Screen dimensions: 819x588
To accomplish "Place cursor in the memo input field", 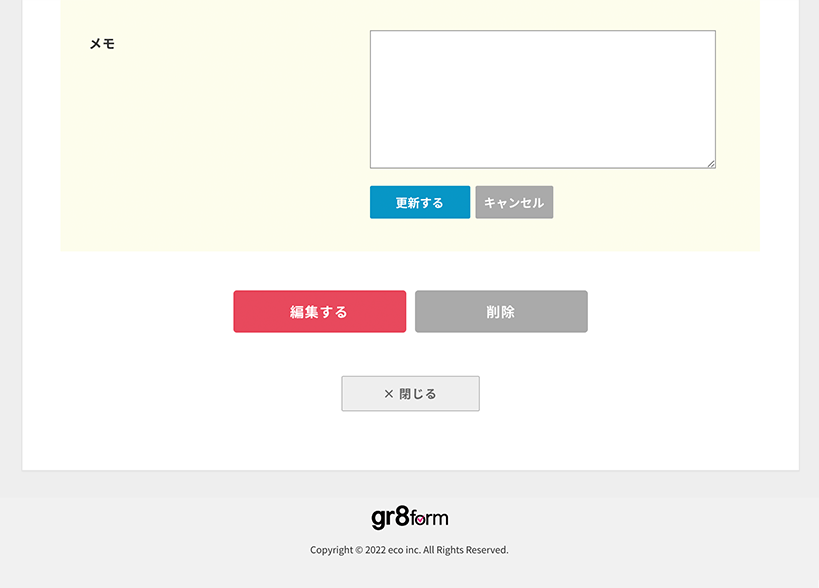I will (x=542, y=97).
